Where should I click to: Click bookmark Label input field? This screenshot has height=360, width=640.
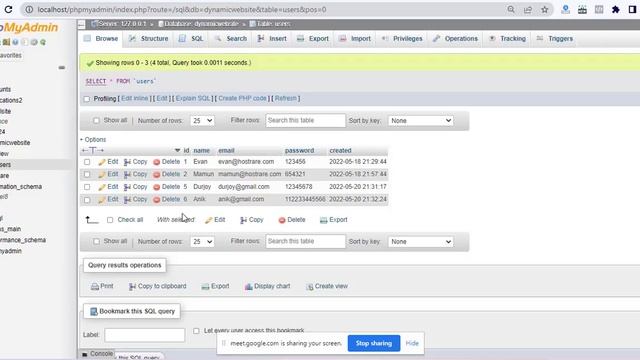coord(144,335)
